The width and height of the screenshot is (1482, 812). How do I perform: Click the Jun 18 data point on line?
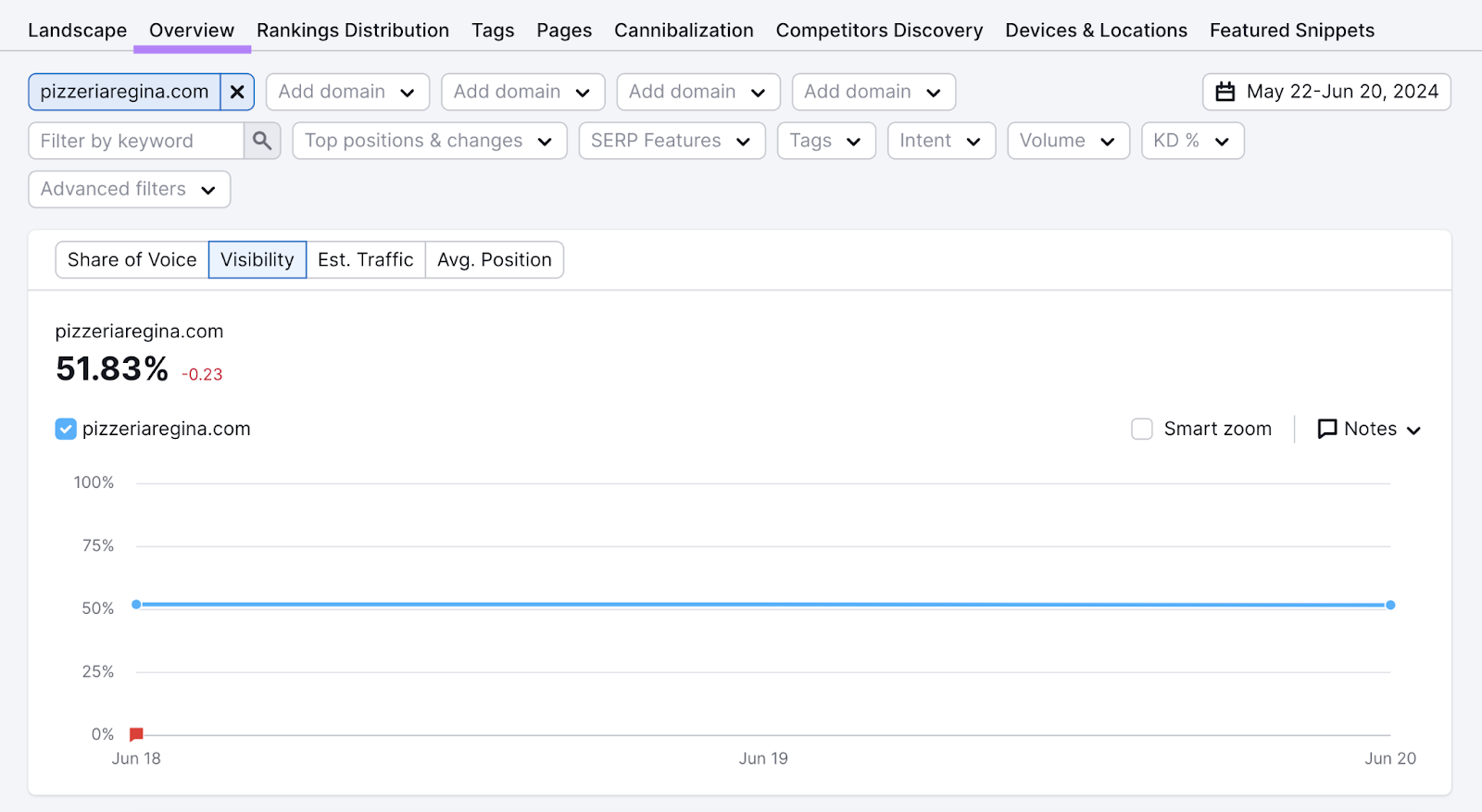tap(136, 605)
